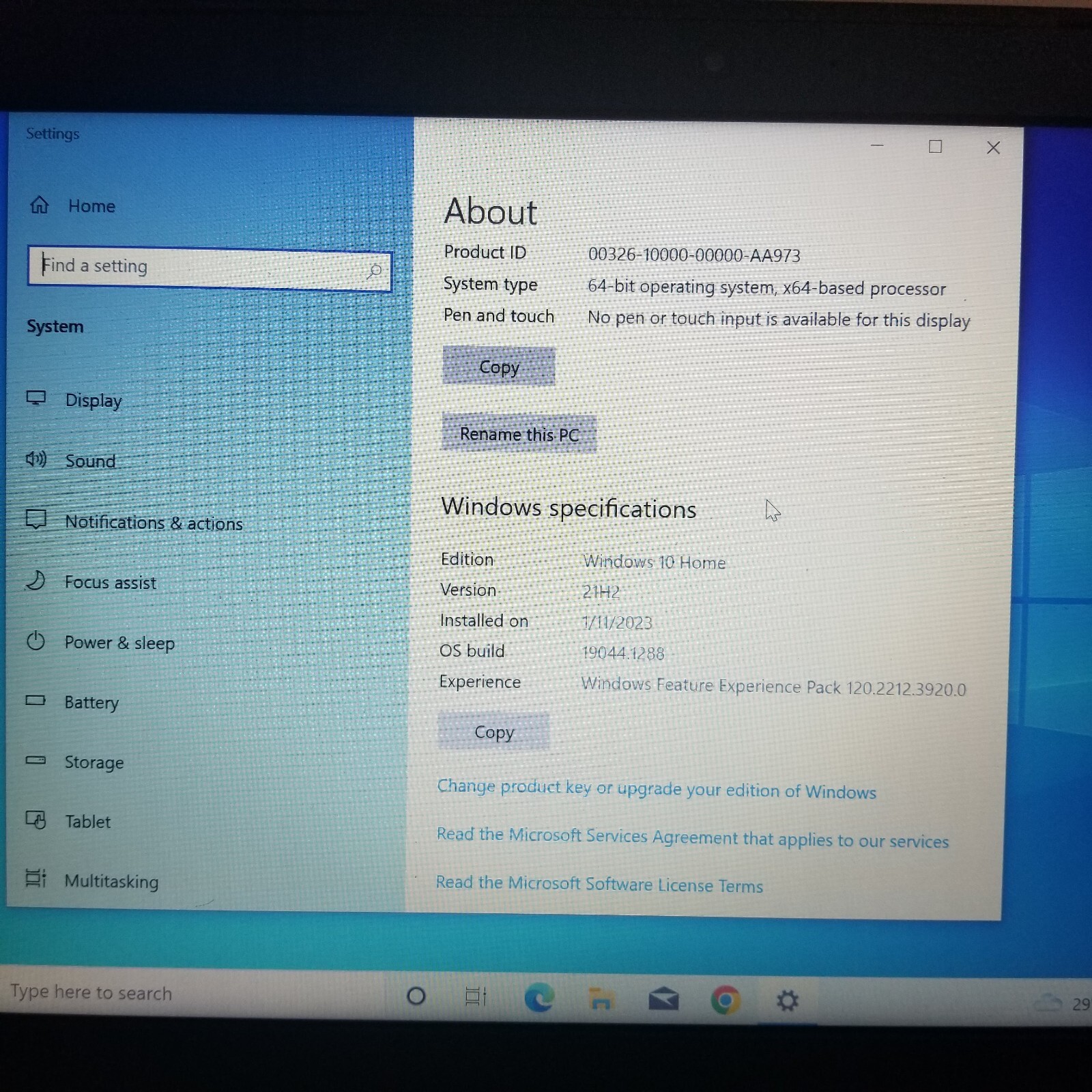
Task: Close the Settings window
Action: [x=994, y=148]
